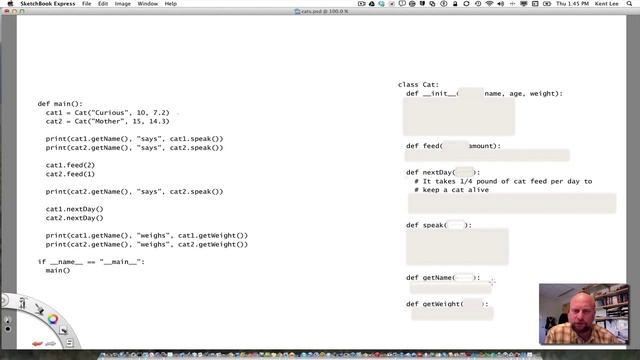Open the volume speaker menu

500,4
